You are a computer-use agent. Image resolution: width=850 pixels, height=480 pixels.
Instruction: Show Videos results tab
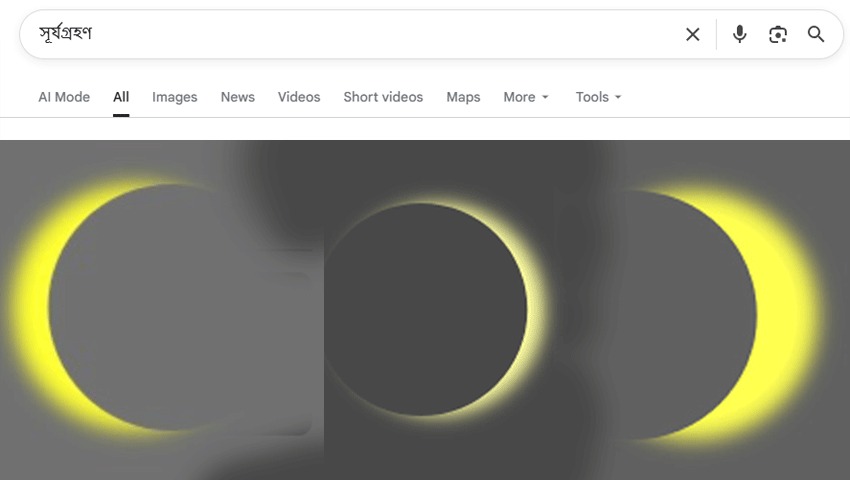pyautogui.click(x=299, y=97)
